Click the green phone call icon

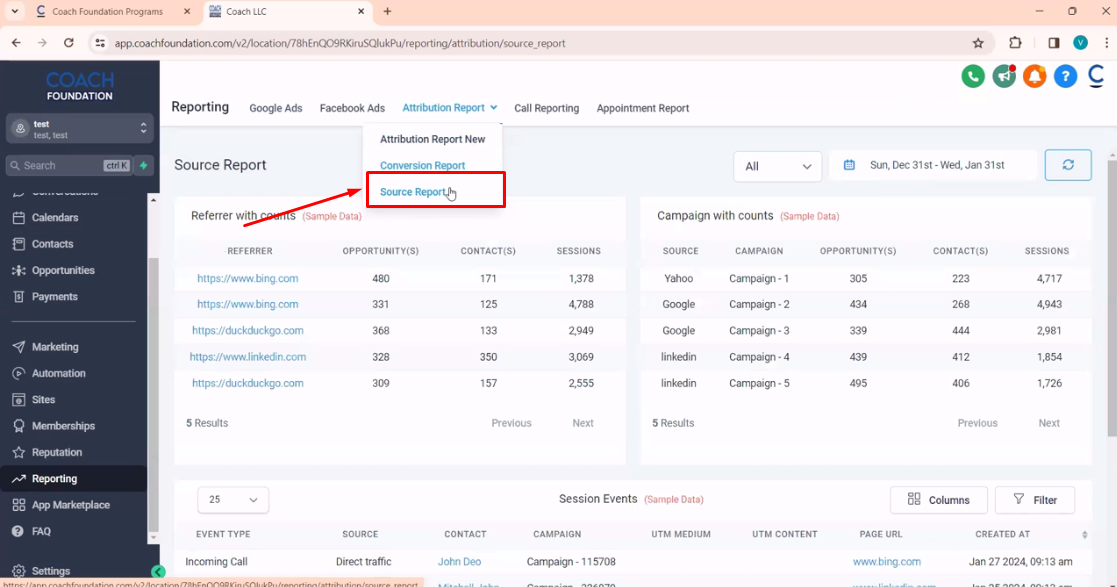click(973, 77)
